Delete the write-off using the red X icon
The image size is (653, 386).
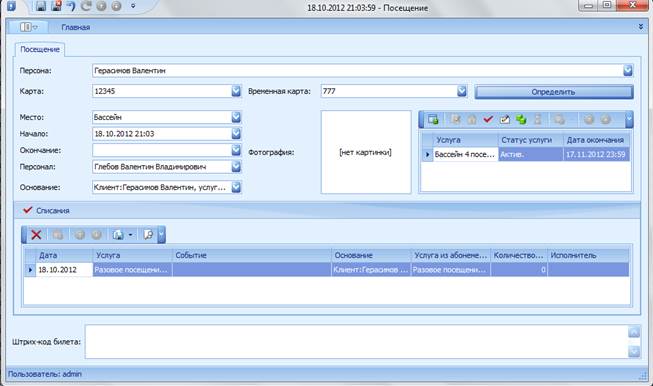click(36, 235)
